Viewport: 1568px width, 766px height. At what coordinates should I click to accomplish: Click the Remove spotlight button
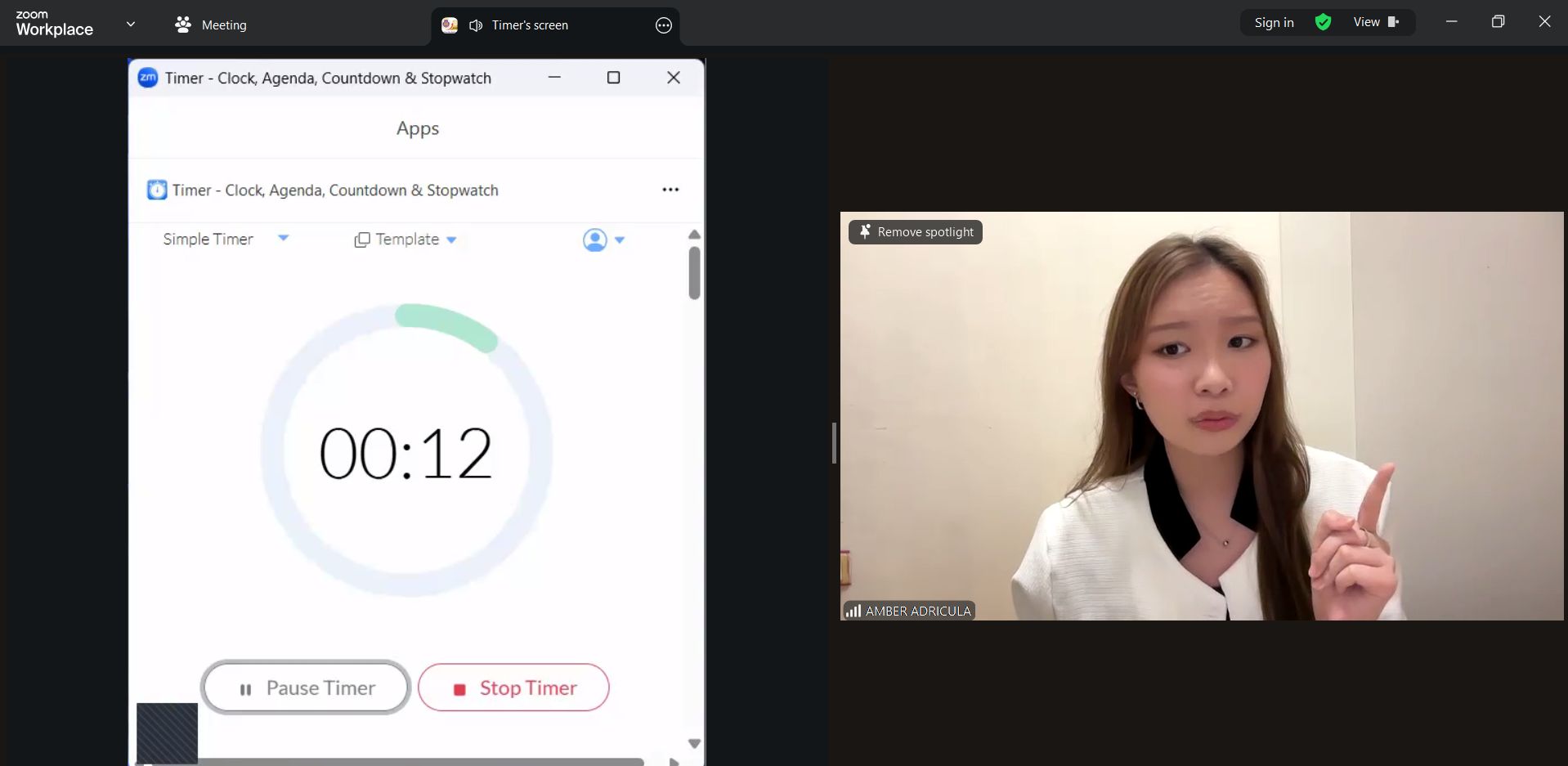916,232
